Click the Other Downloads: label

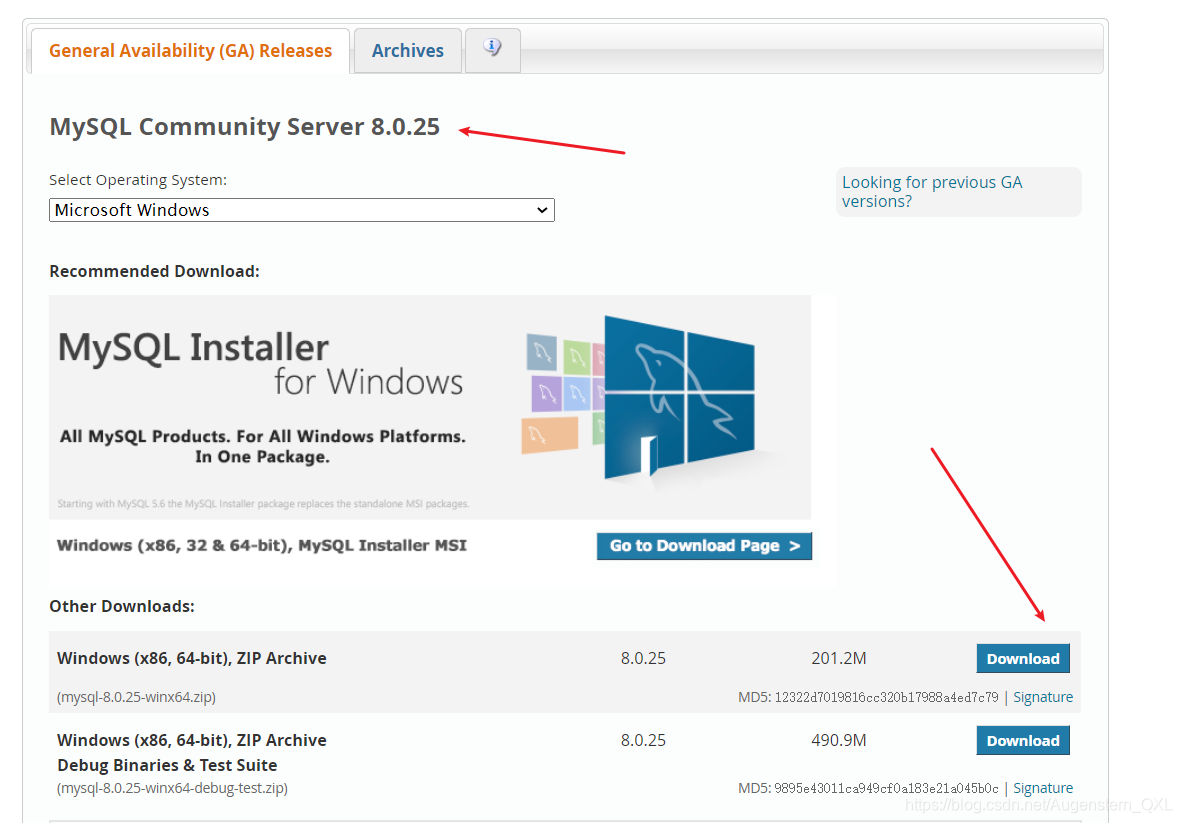pos(122,606)
